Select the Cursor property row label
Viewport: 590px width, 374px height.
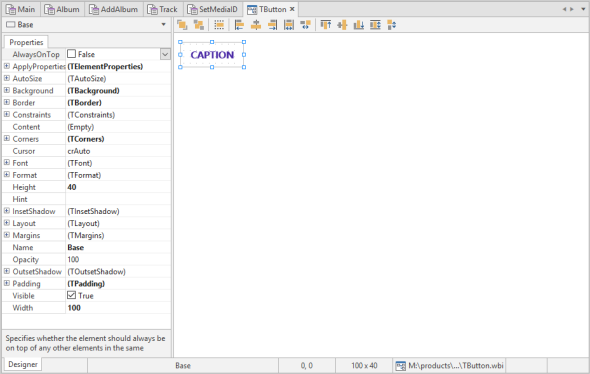(24, 151)
